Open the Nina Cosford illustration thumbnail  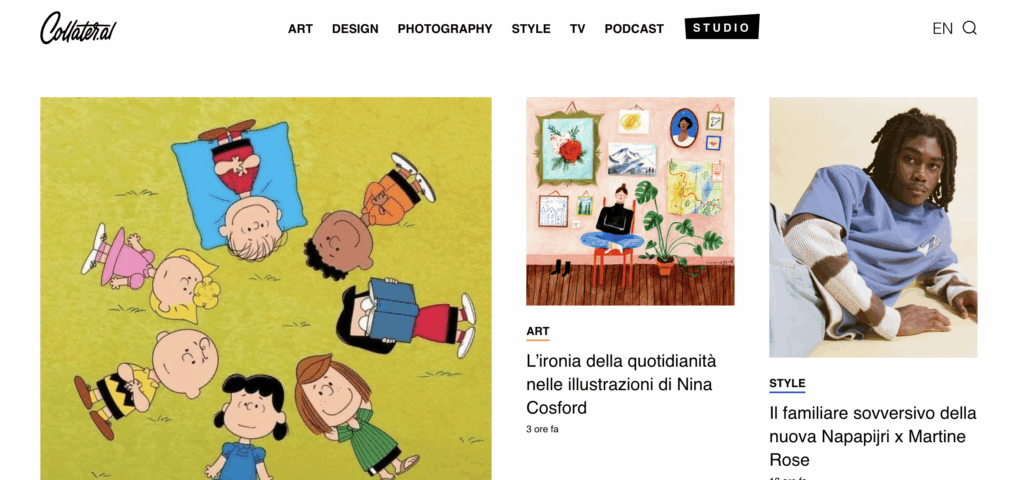[x=630, y=201]
